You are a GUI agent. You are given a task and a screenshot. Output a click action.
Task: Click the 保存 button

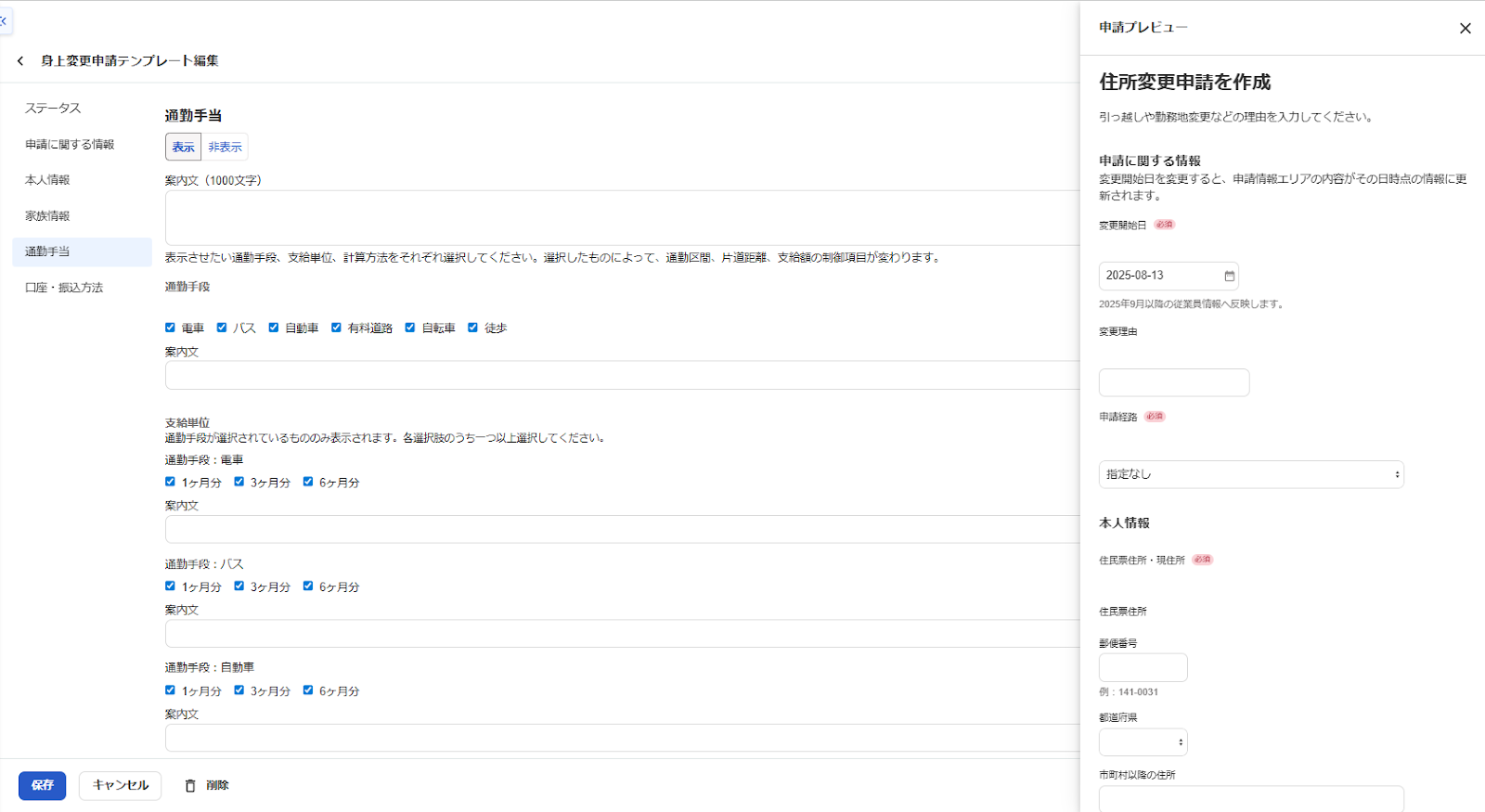point(43,786)
